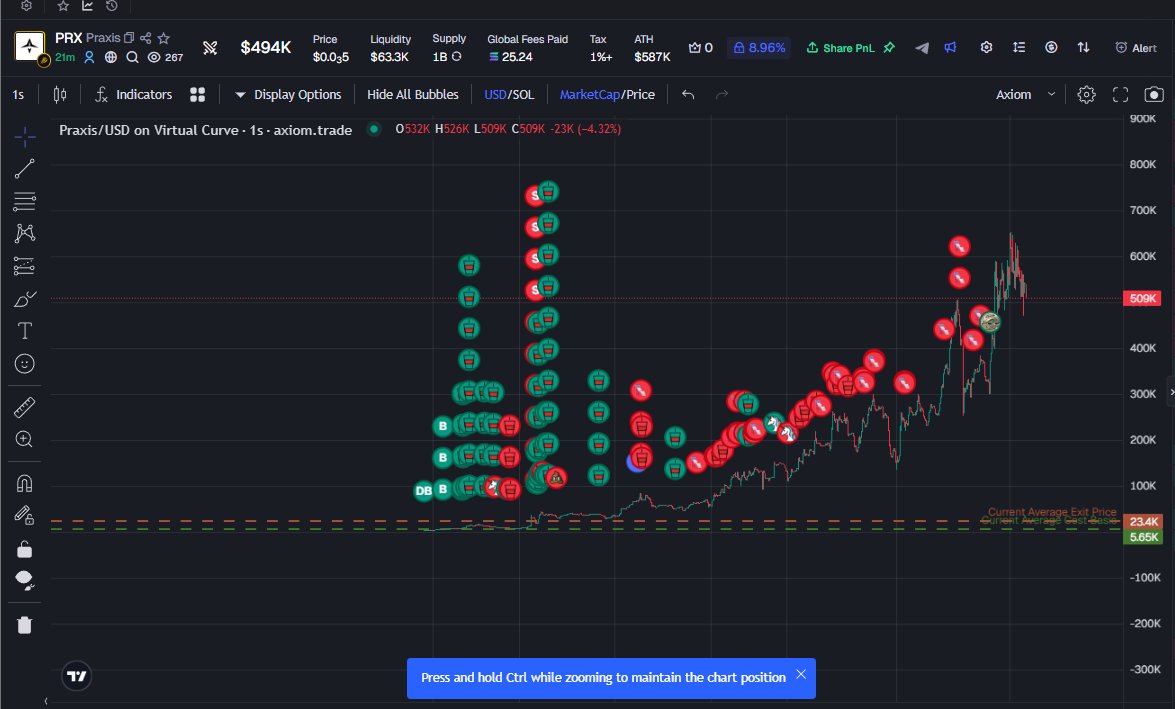Open the forecasting and position tools
Image resolution: width=1175 pixels, height=709 pixels.
[25, 266]
